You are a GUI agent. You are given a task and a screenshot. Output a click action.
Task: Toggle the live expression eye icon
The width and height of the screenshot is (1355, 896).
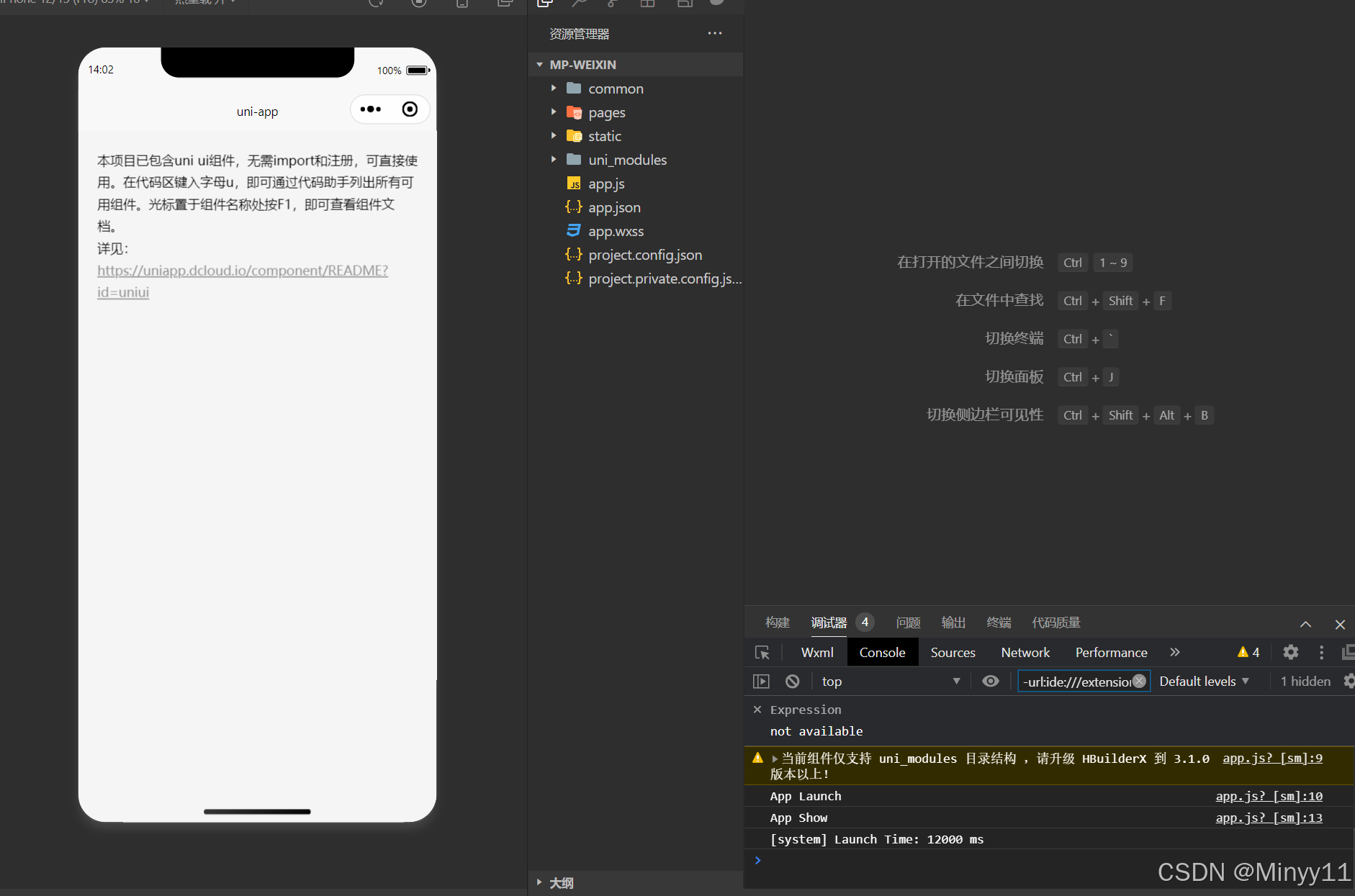click(991, 681)
